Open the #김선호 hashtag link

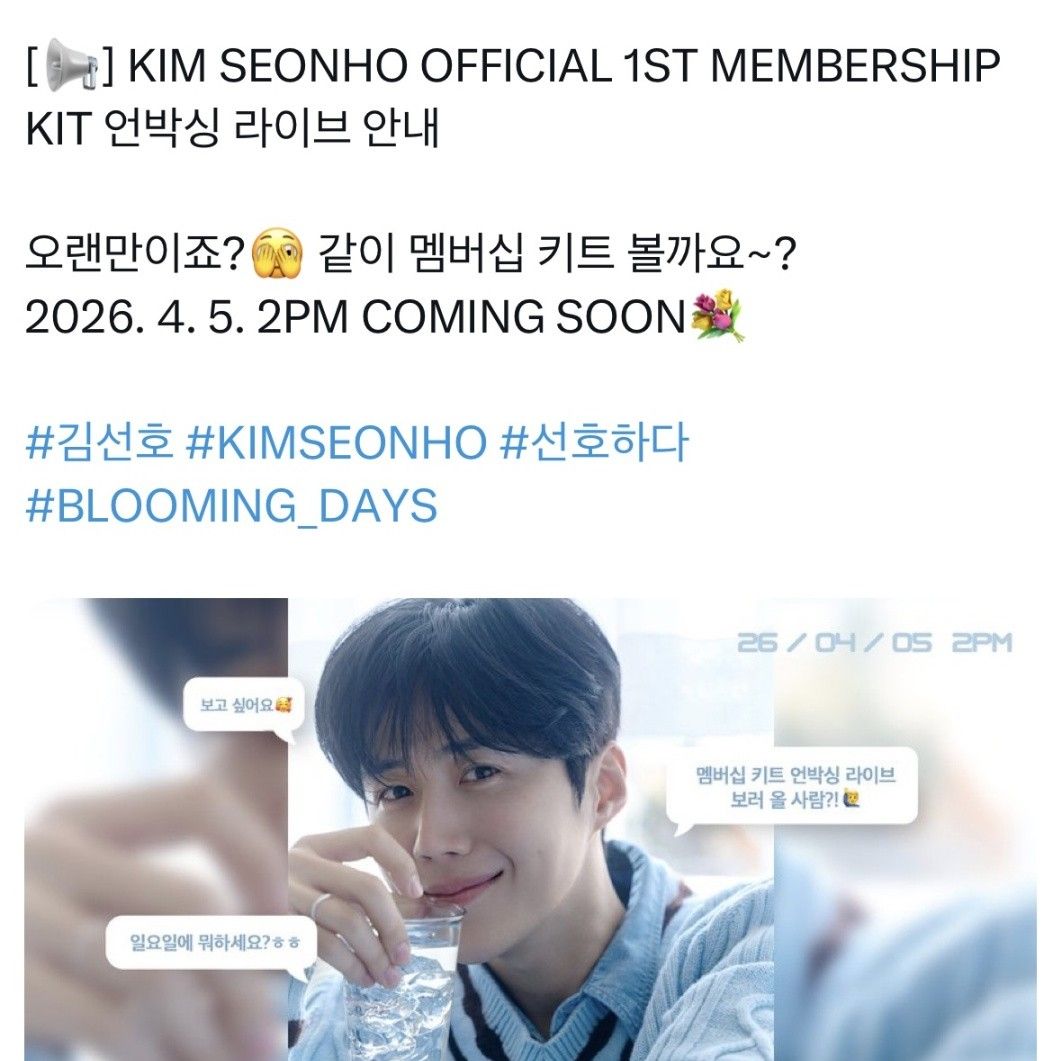click(x=99, y=443)
